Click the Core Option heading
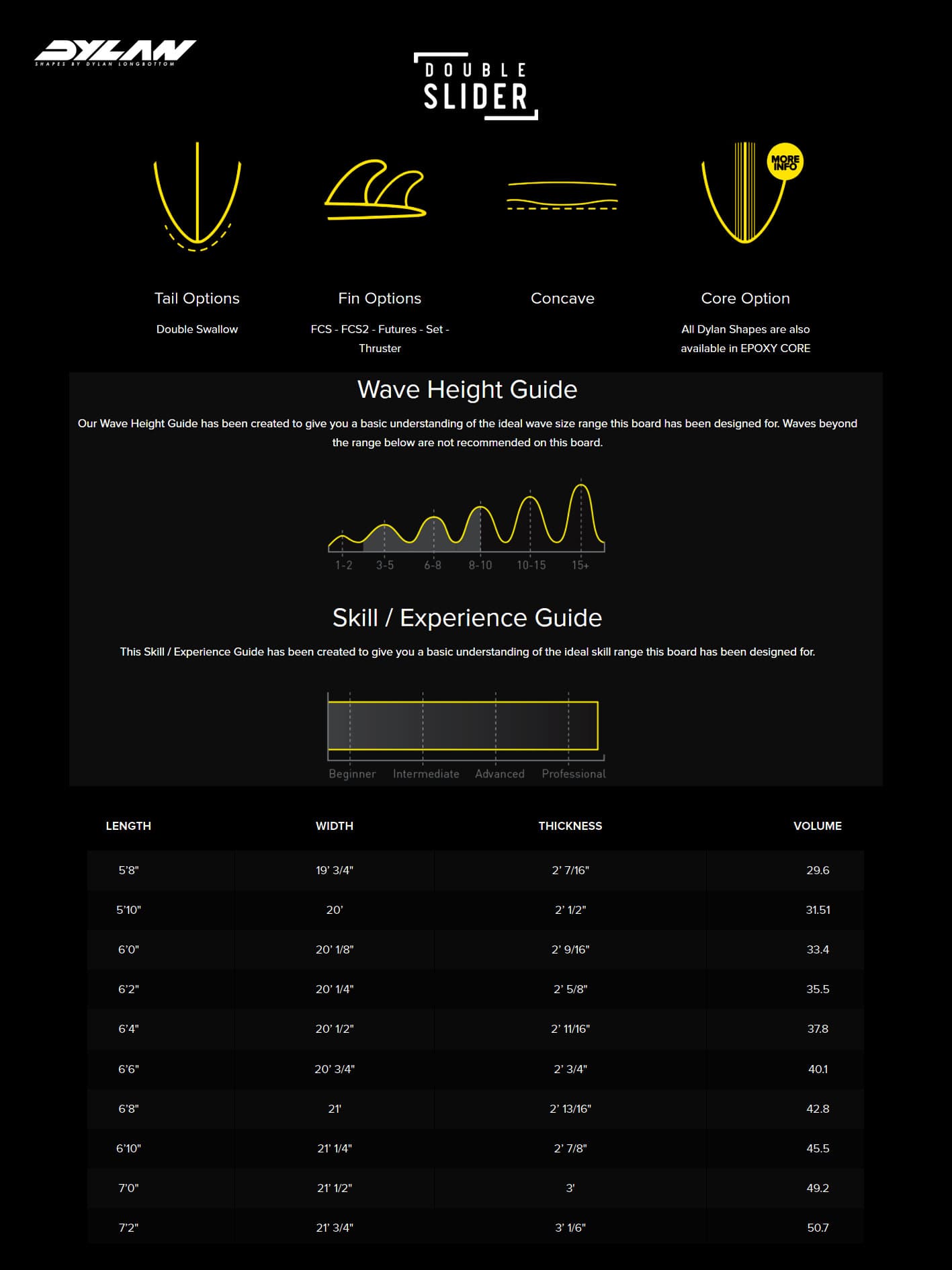Screen dimensions: 952x1270 pyautogui.click(x=745, y=298)
